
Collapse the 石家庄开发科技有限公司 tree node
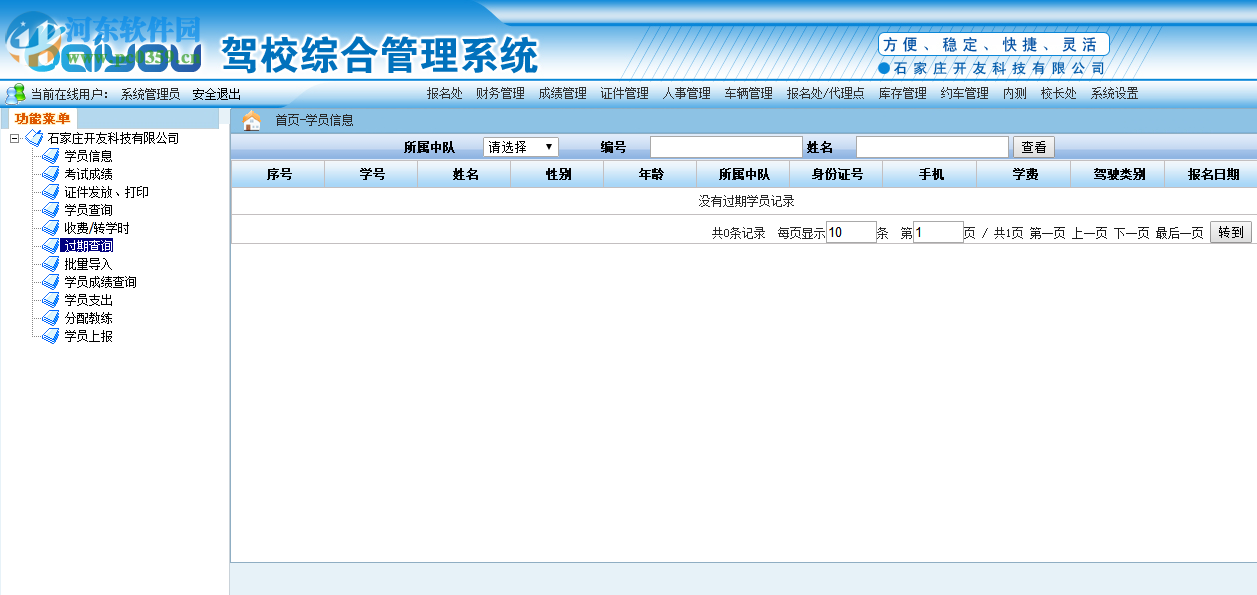pyautogui.click(x=15, y=138)
